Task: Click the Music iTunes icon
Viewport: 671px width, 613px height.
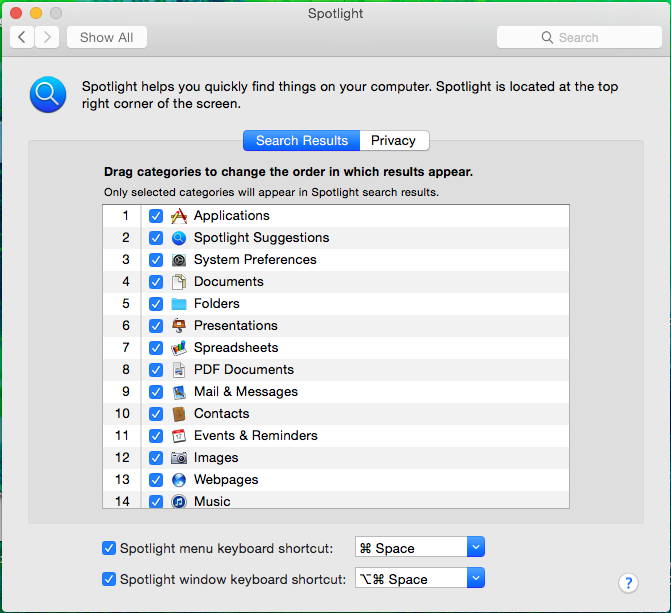Action: [179, 501]
